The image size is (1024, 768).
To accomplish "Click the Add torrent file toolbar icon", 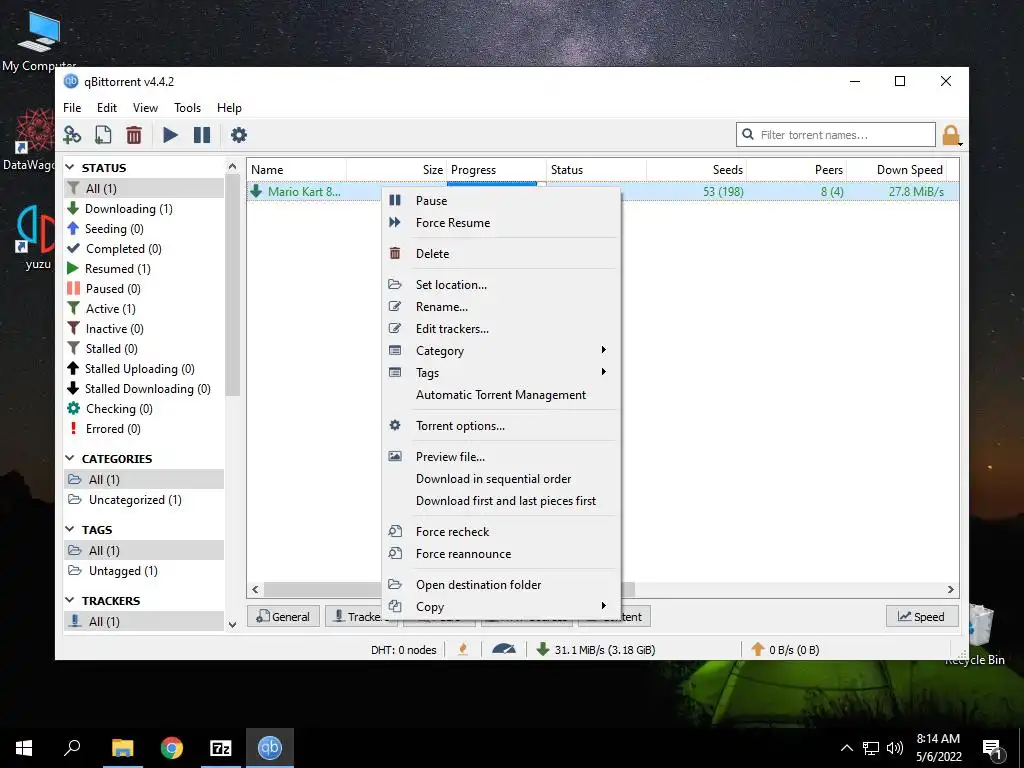I will coord(103,135).
